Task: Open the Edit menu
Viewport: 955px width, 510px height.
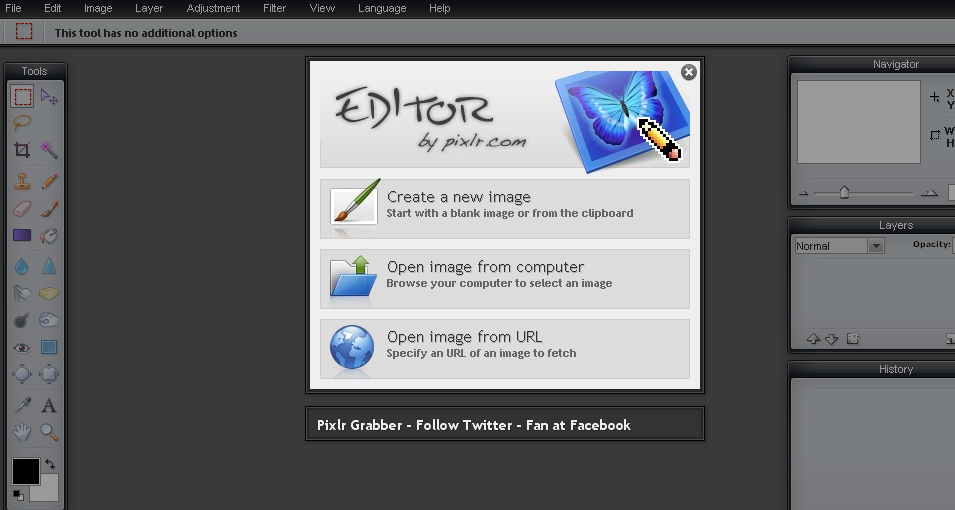Action: pyautogui.click(x=52, y=9)
